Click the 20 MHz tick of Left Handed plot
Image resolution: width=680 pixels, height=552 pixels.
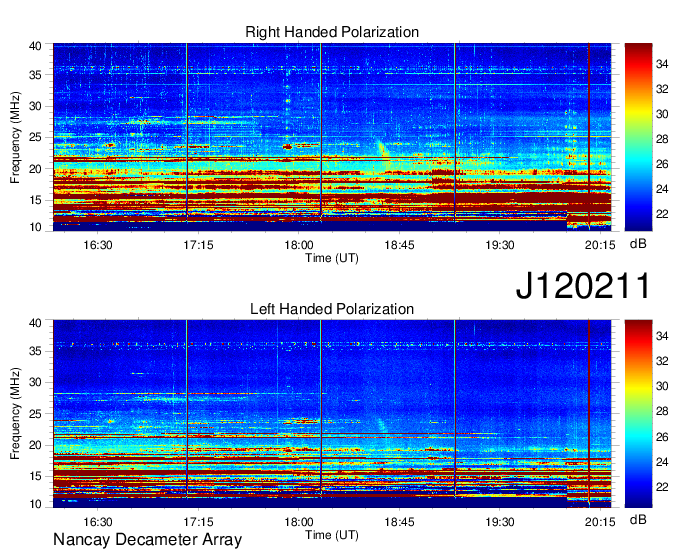pyautogui.click(x=35, y=445)
